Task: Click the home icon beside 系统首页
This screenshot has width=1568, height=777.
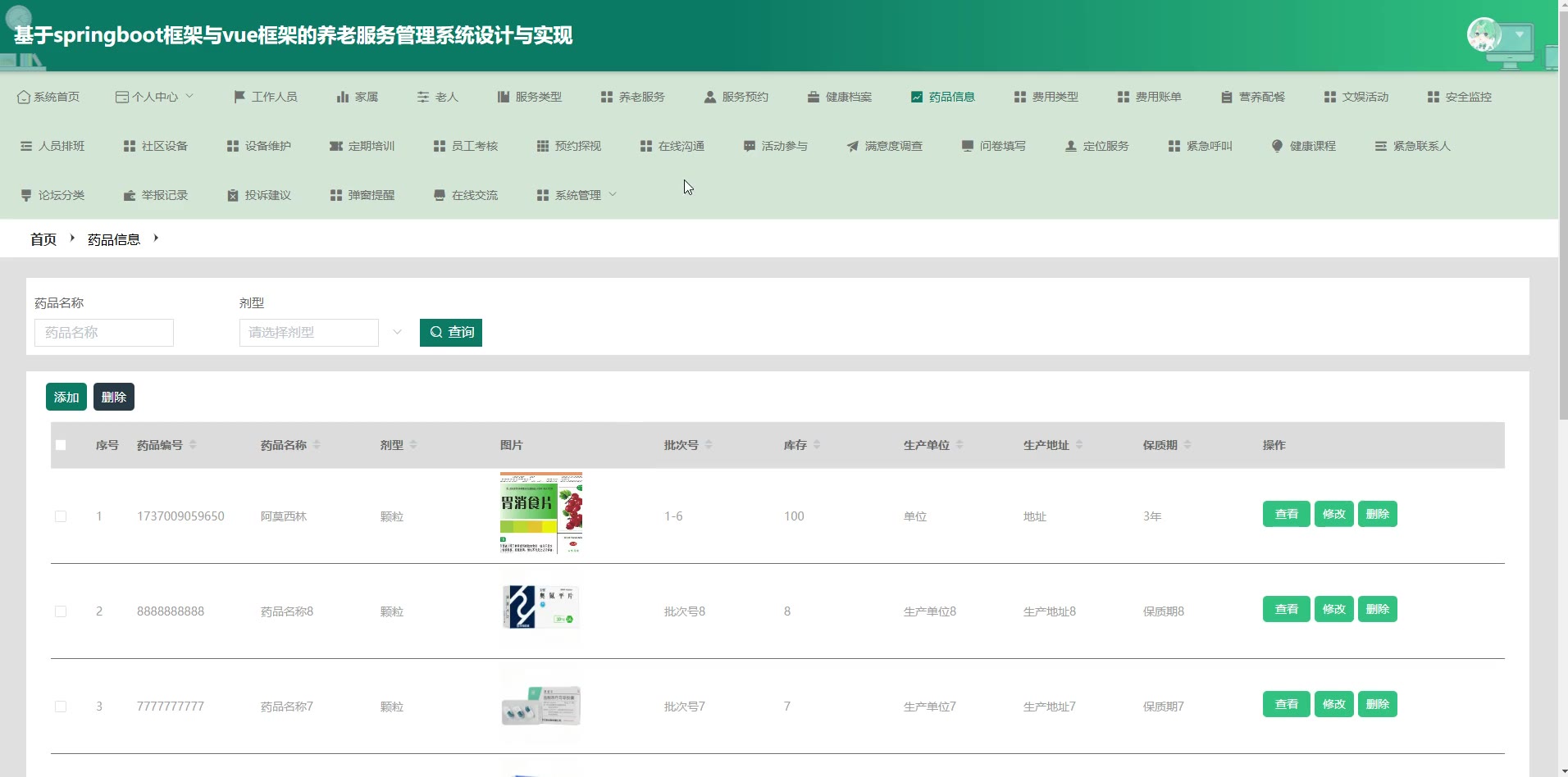Action: 24,97
